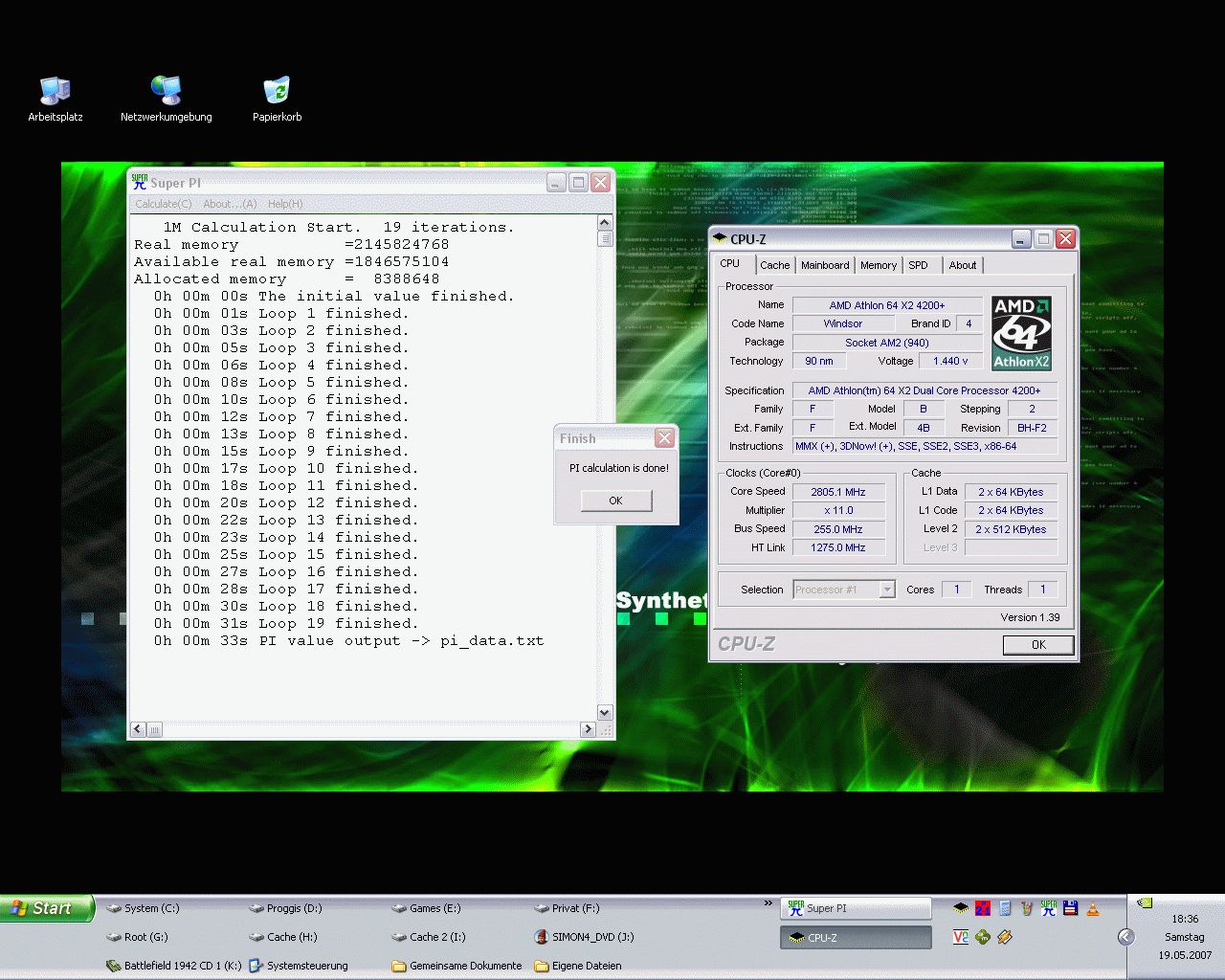
Task: Launch the green clover quick launch icon
Action: pos(983,937)
